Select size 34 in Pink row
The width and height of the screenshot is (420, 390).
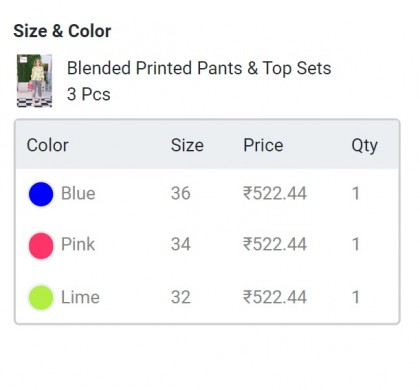point(181,244)
